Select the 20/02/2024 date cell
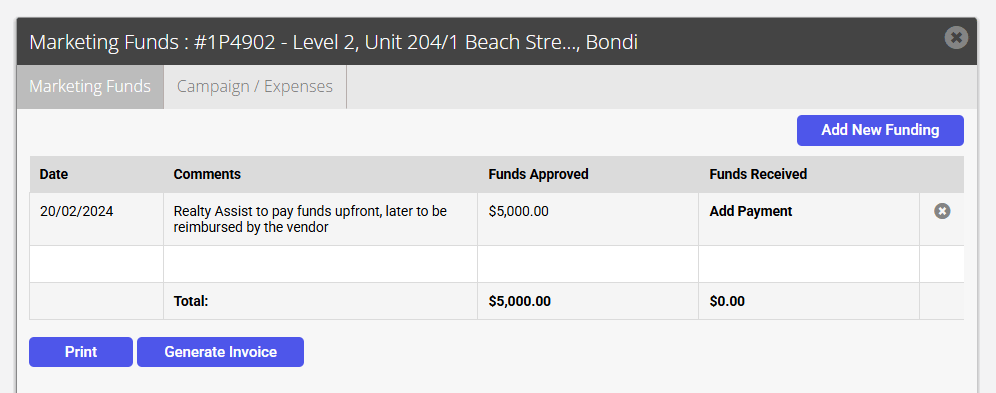 coord(97,219)
